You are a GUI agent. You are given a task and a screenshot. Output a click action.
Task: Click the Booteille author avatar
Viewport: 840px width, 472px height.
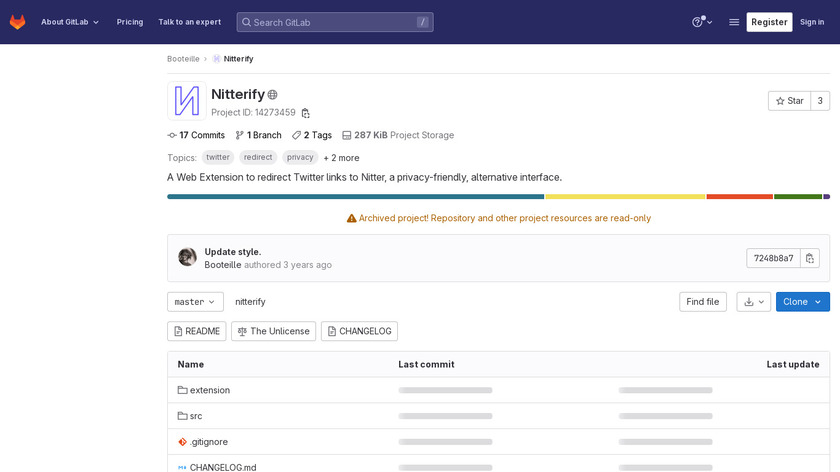[187, 258]
